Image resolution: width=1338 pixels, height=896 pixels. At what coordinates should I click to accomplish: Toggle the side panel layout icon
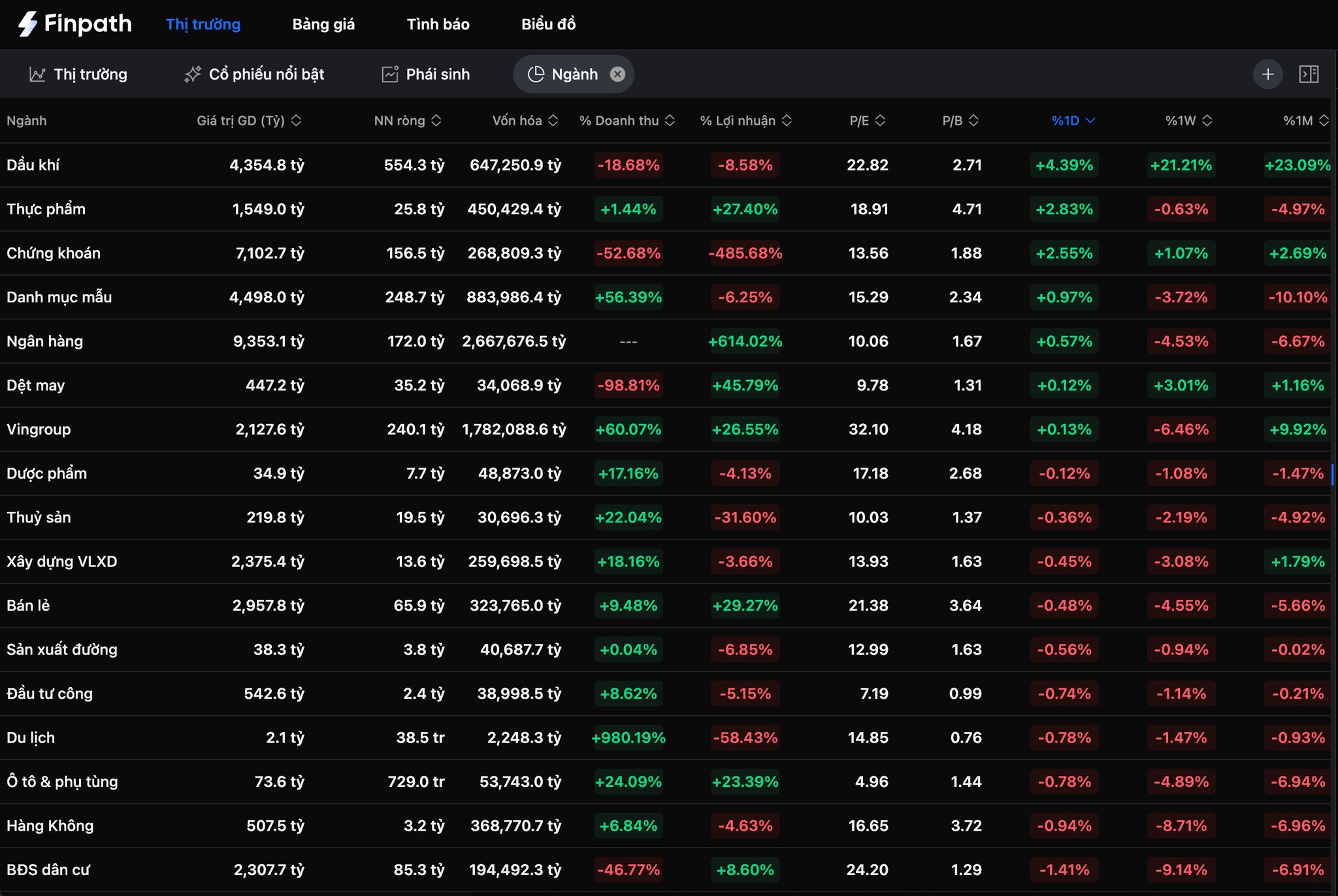pyautogui.click(x=1309, y=74)
